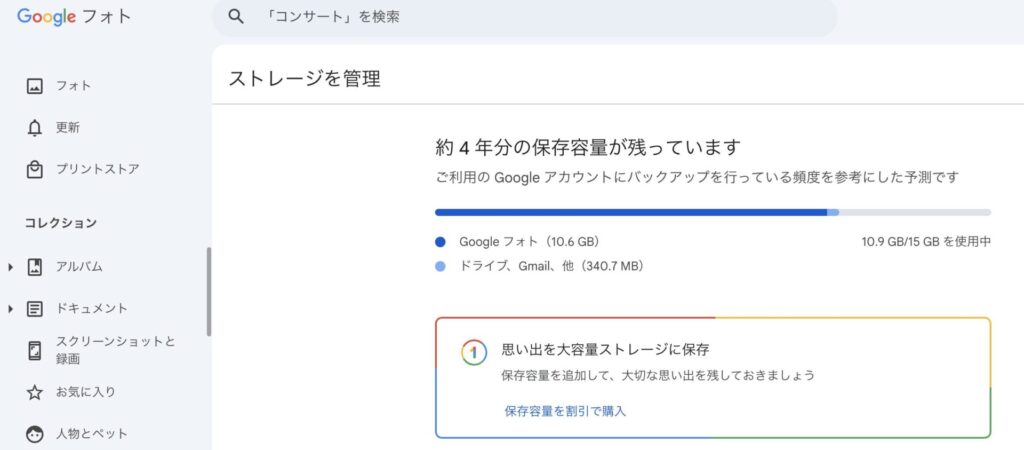Open the プリントストア menu item
The height and width of the screenshot is (450, 1024).
97,169
